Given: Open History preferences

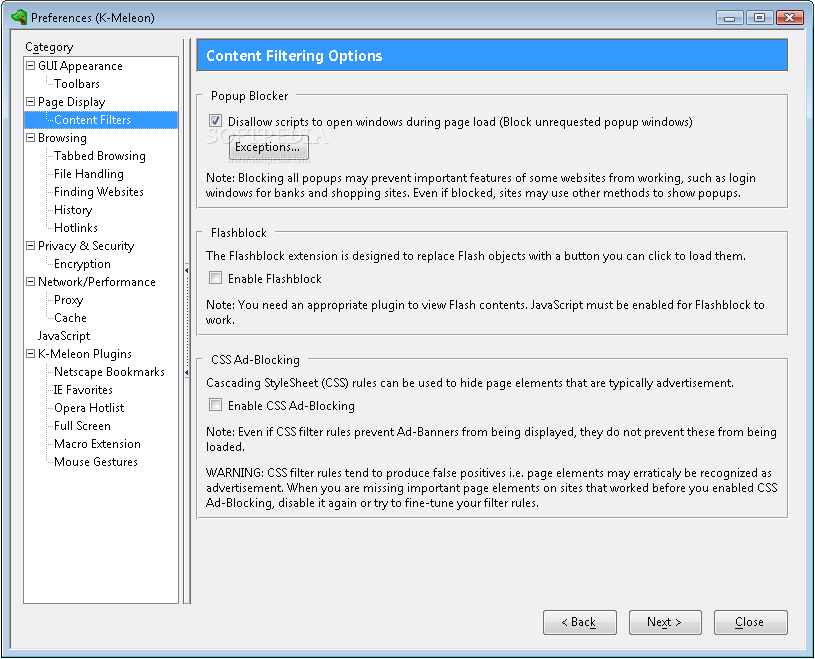Looking at the screenshot, I should pyautogui.click(x=73, y=210).
